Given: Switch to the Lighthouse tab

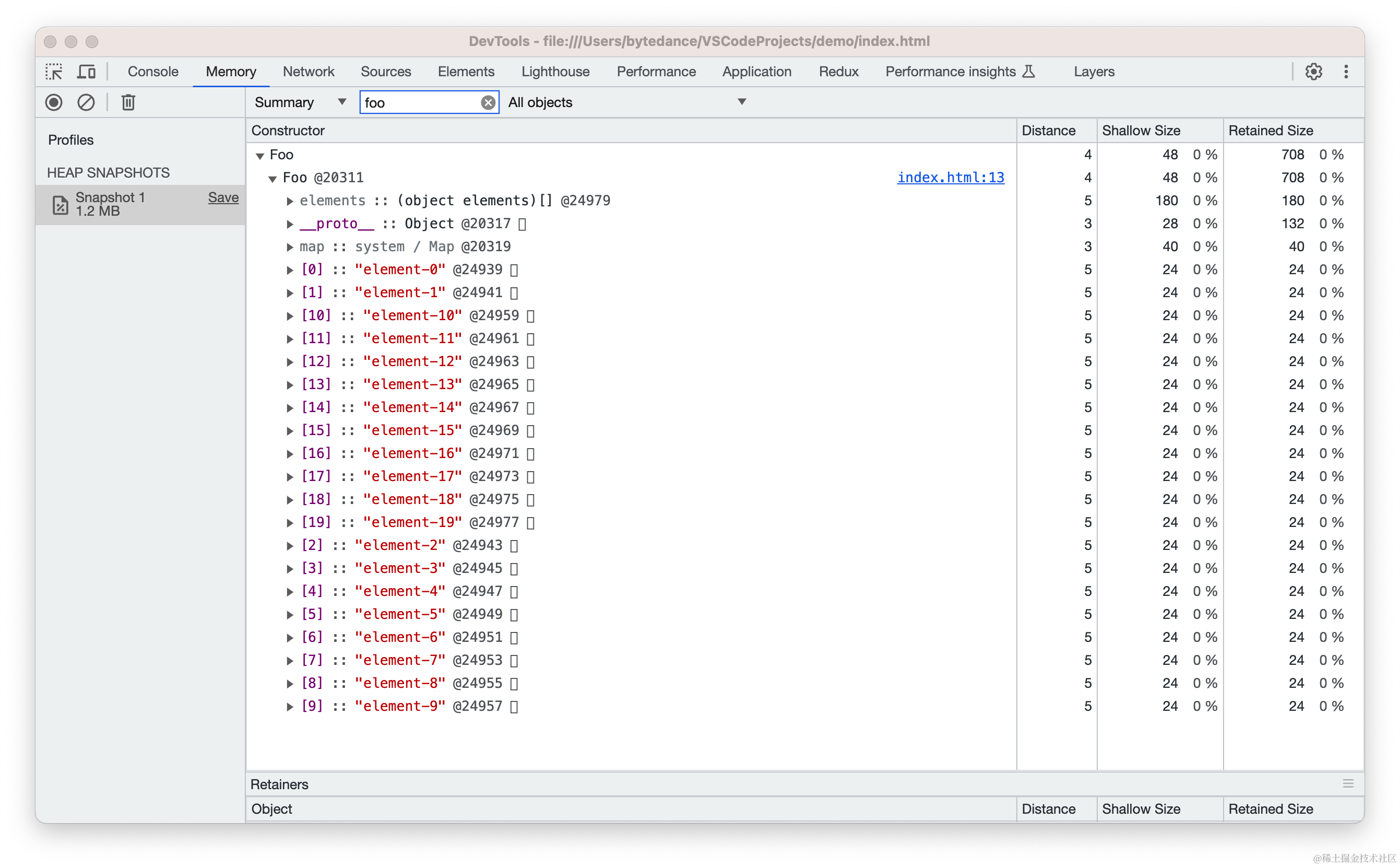Looking at the screenshot, I should 555,72.
